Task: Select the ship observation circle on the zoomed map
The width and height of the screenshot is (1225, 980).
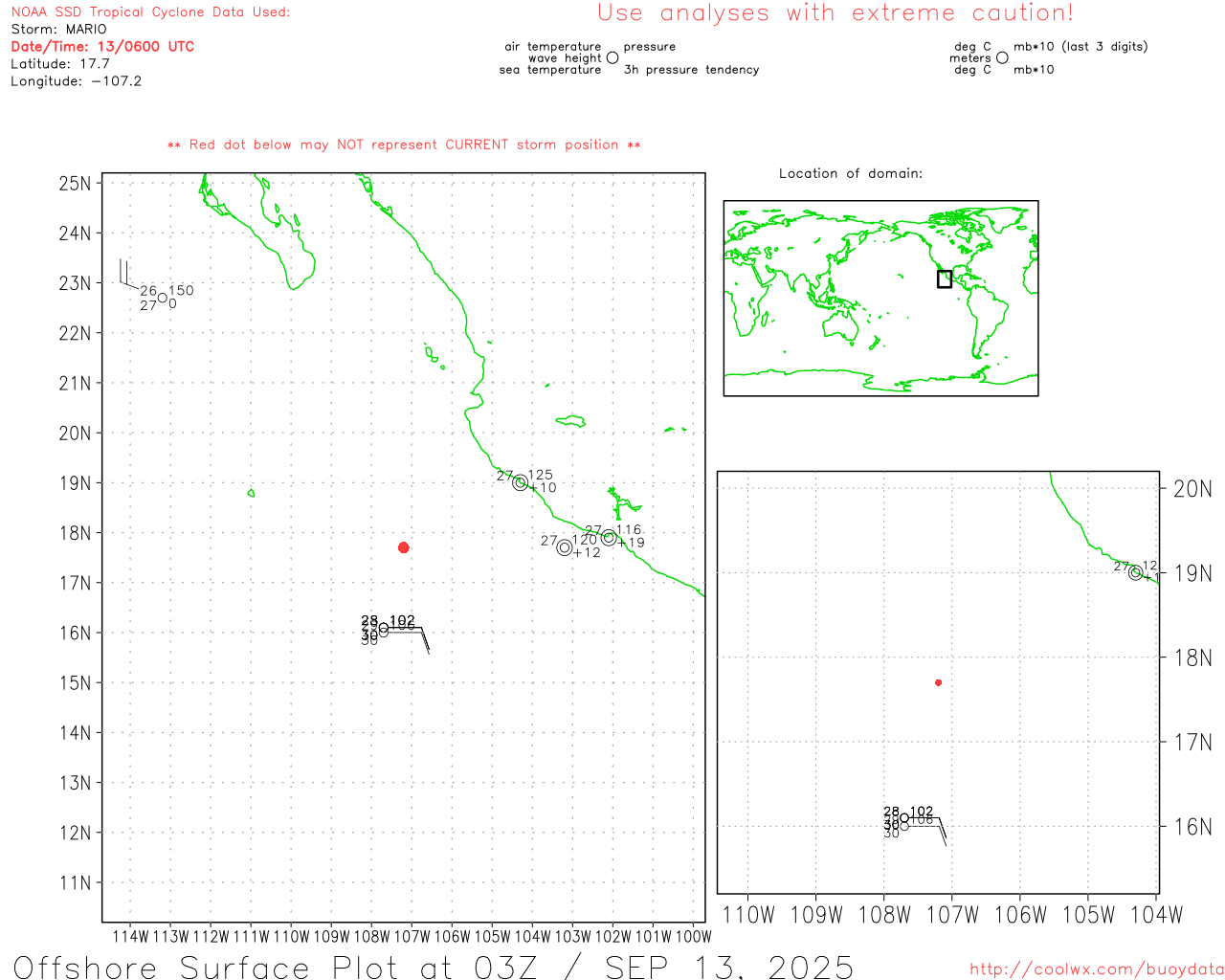Action: 904,818
